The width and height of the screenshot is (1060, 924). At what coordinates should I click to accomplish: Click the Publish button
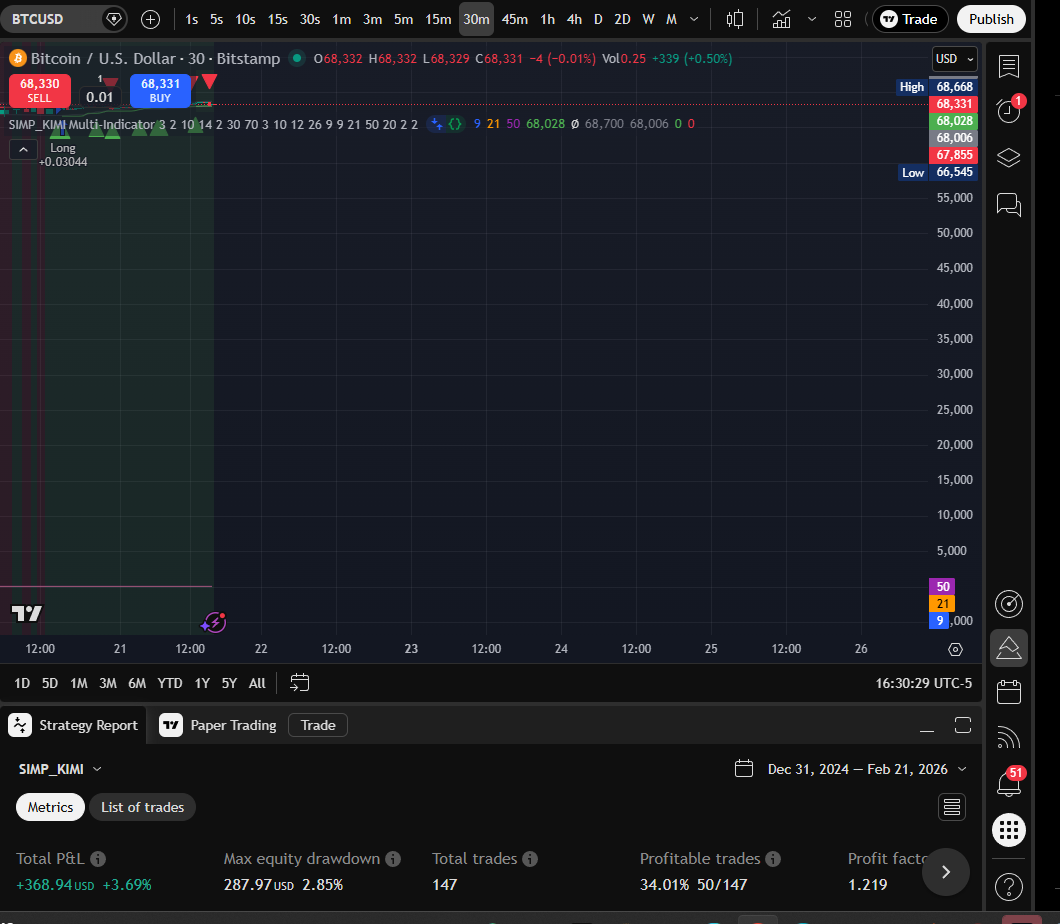tap(991, 19)
